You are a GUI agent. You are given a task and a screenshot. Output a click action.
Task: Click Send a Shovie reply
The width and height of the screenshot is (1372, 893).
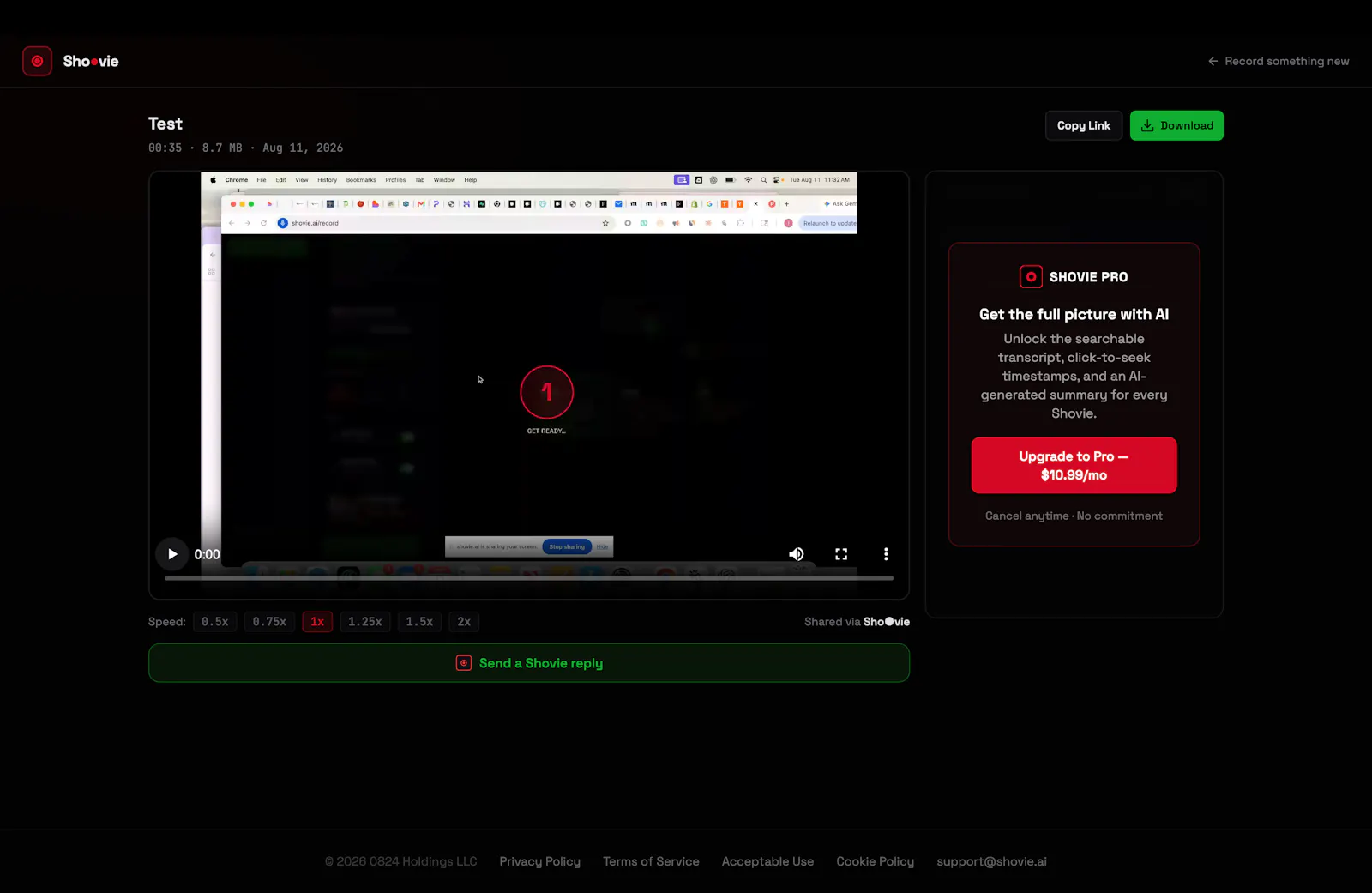tap(529, 663)
